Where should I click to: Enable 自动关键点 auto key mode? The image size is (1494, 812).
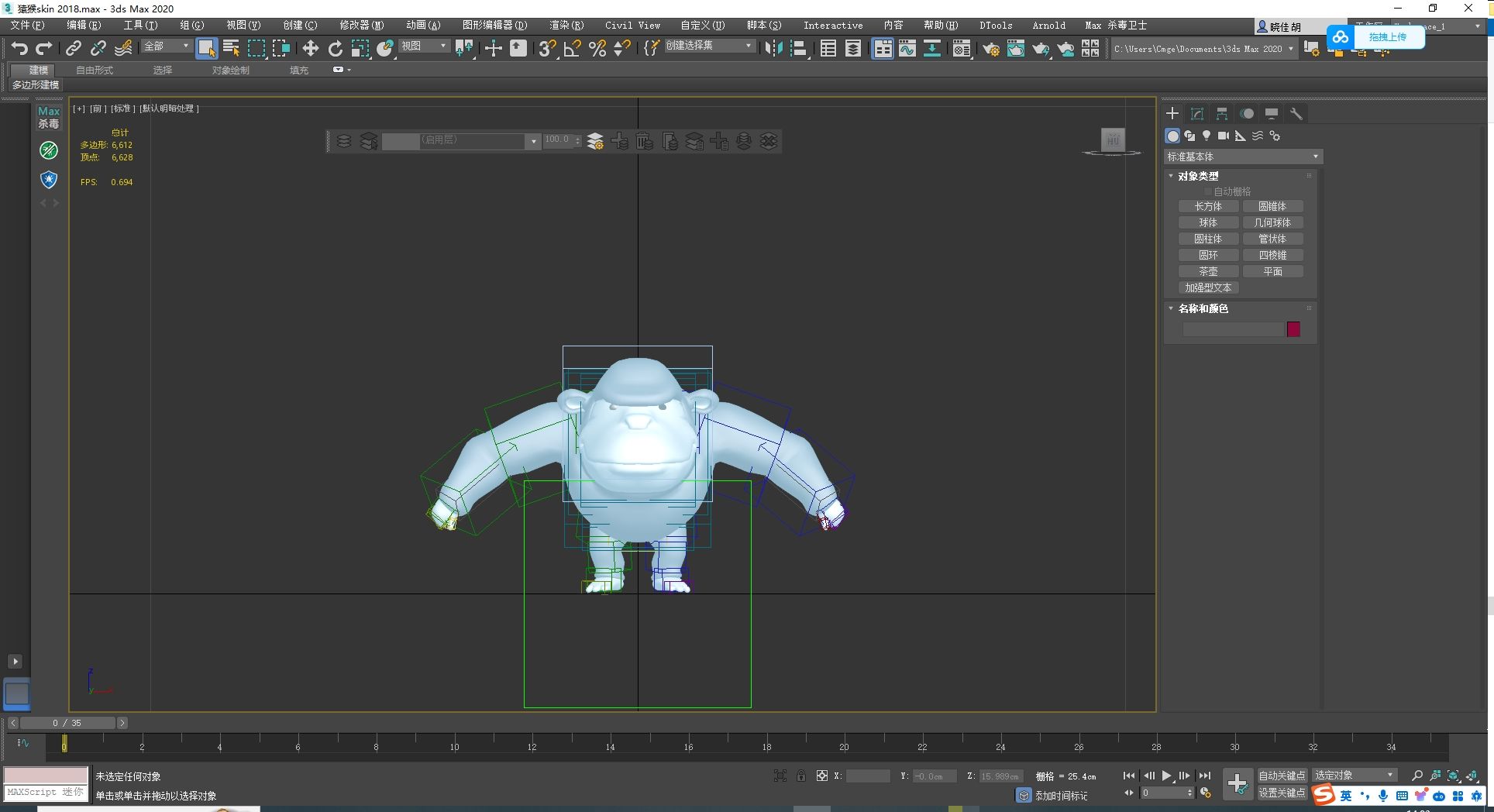[1282, 775]
